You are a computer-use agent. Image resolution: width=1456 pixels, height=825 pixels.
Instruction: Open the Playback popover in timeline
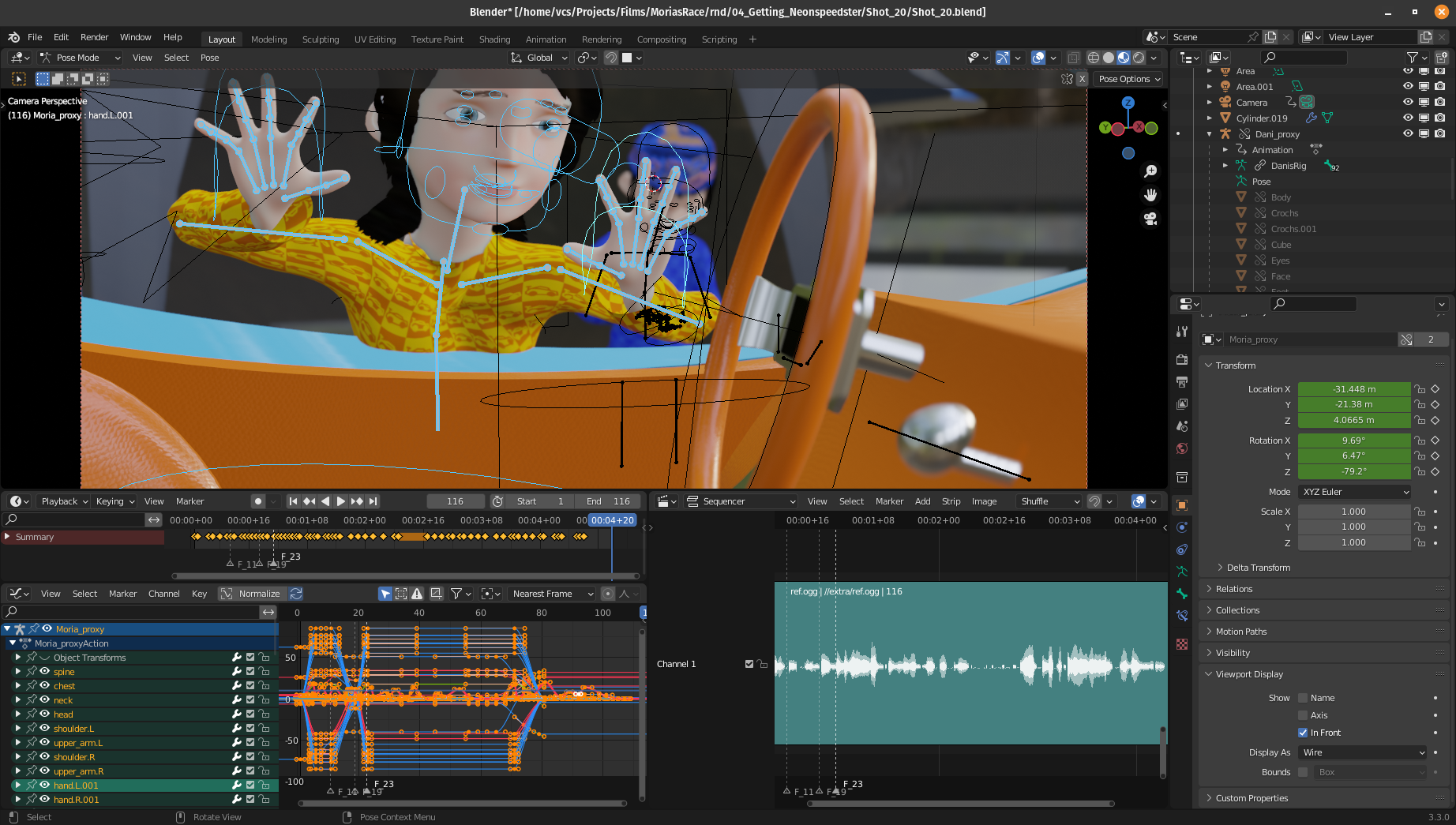[65, 501]
